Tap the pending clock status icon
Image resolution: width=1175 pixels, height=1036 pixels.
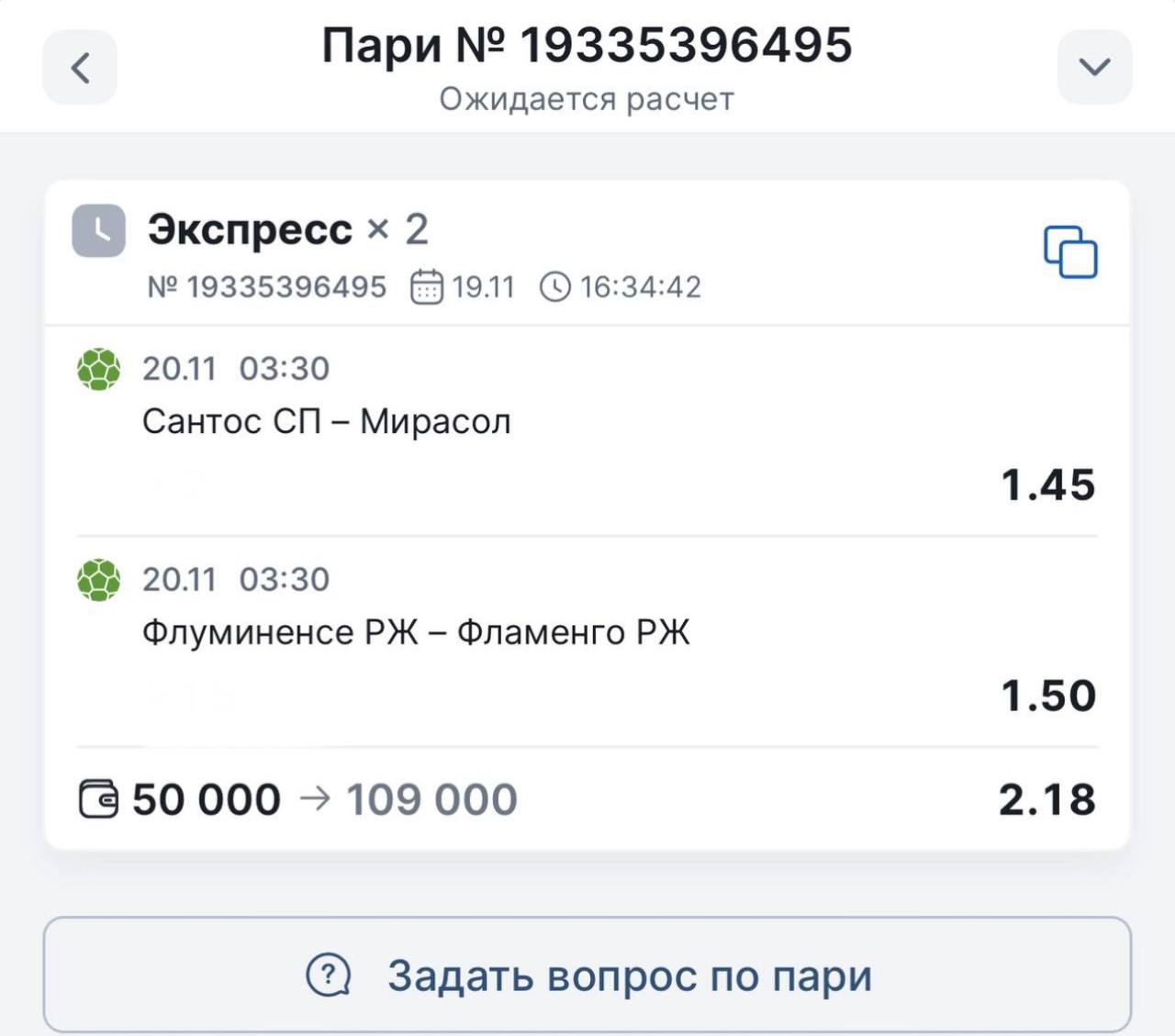tap(99, 230)
